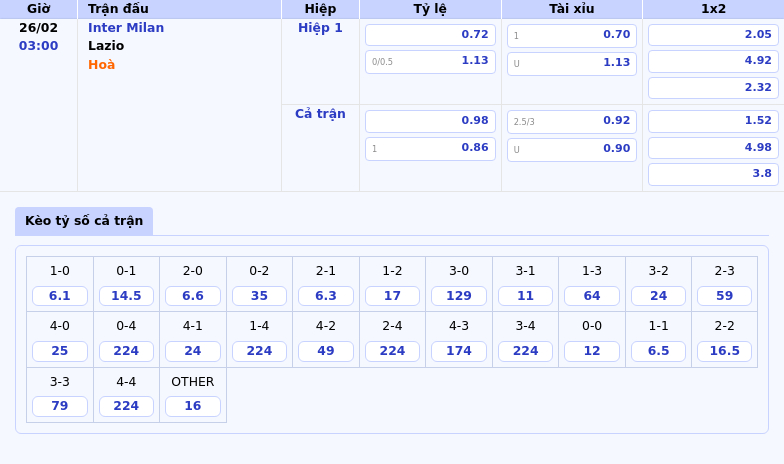The image size is (784, 464).
Task: Select Cả trận 1x2 odds 4.98
Action: tap(714, 148)
